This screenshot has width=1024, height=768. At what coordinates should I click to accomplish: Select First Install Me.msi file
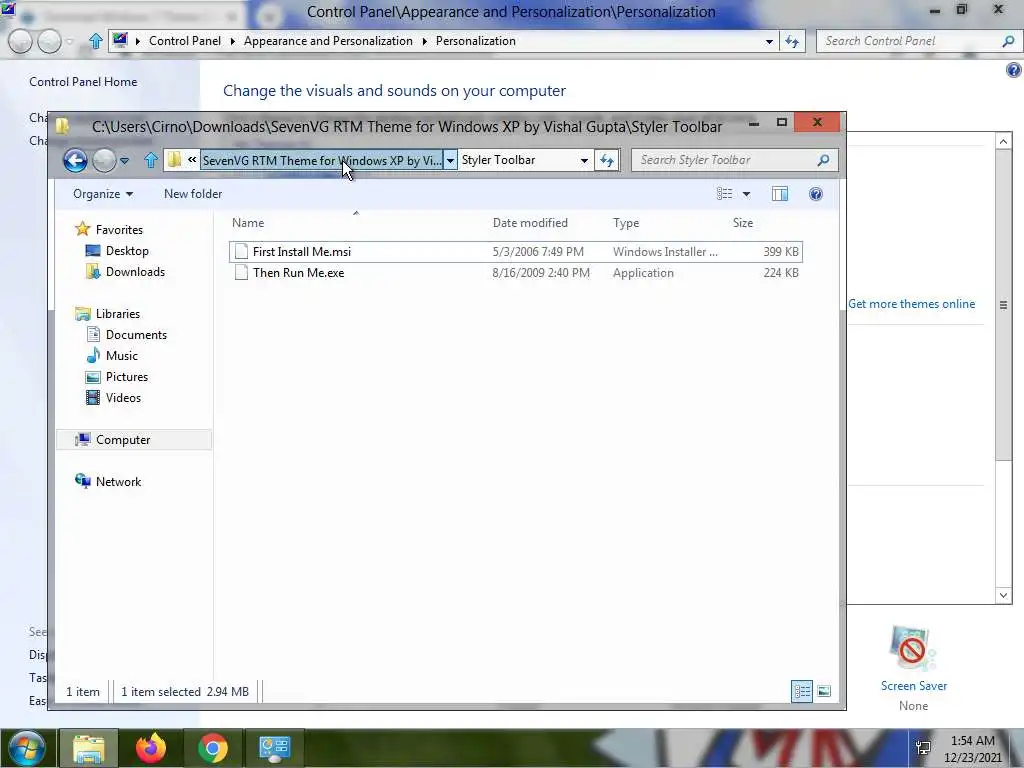pos(516,251)
